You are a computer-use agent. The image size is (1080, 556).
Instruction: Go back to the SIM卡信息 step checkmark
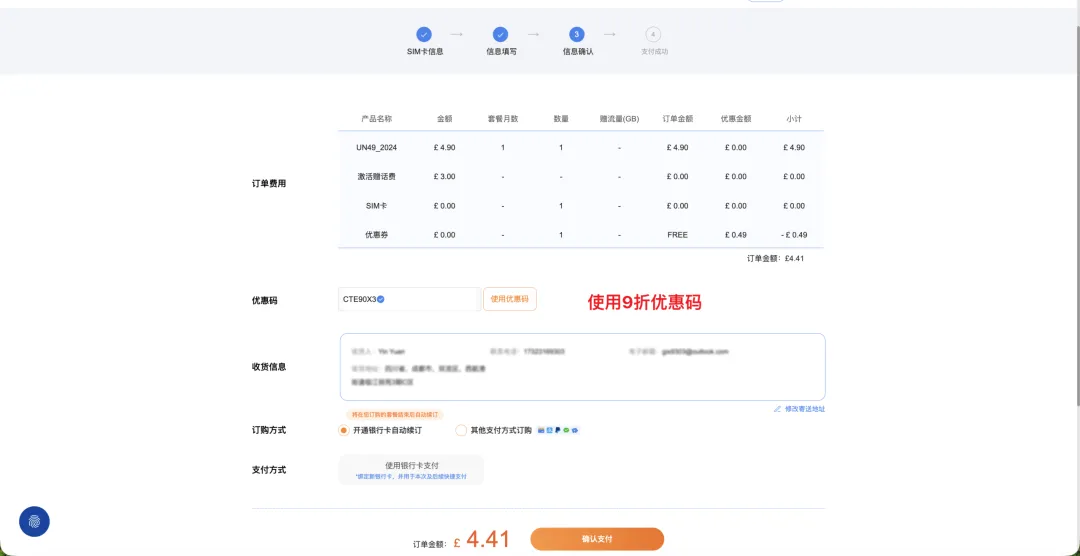click(x=424, y=34)
